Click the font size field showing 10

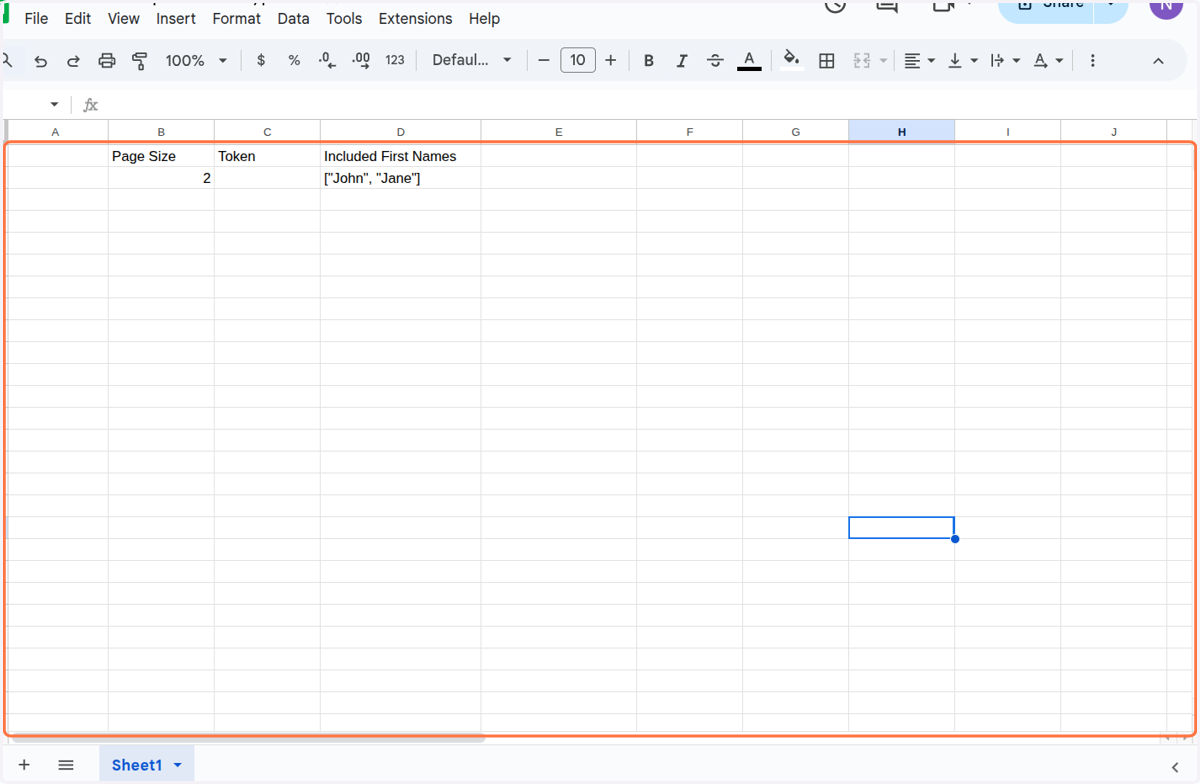[578, 60]
